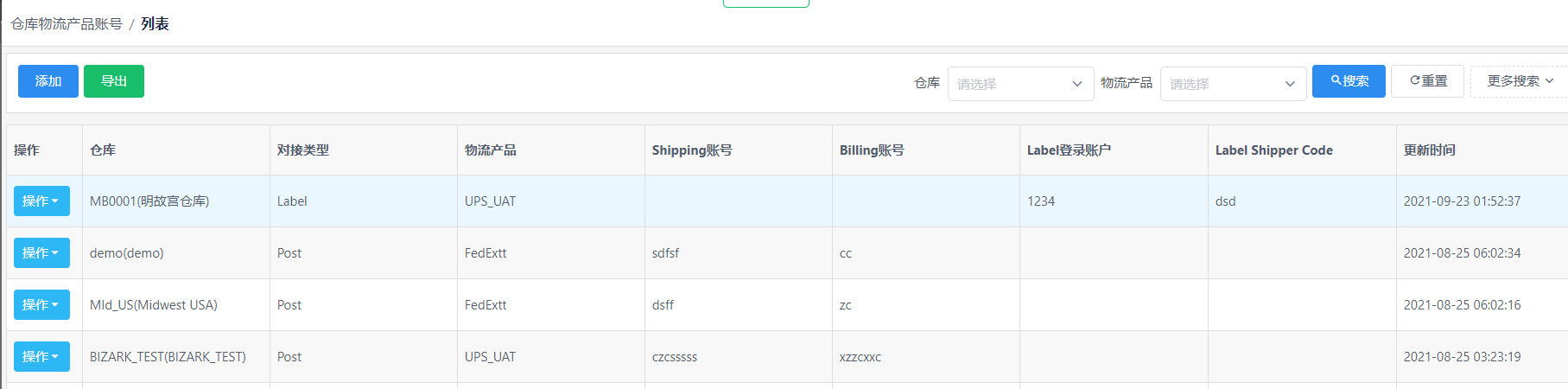This screenshot has width=1568, height=389.
Task: Click the 添加 button
Action: [48, 81]
